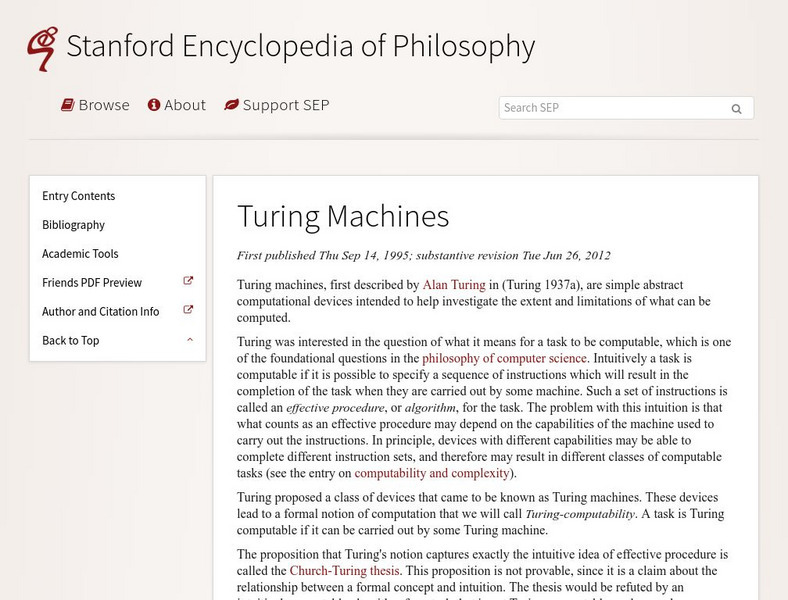788x600 pixels.
Task: Go Back to Top
Action: click(71, 340)
